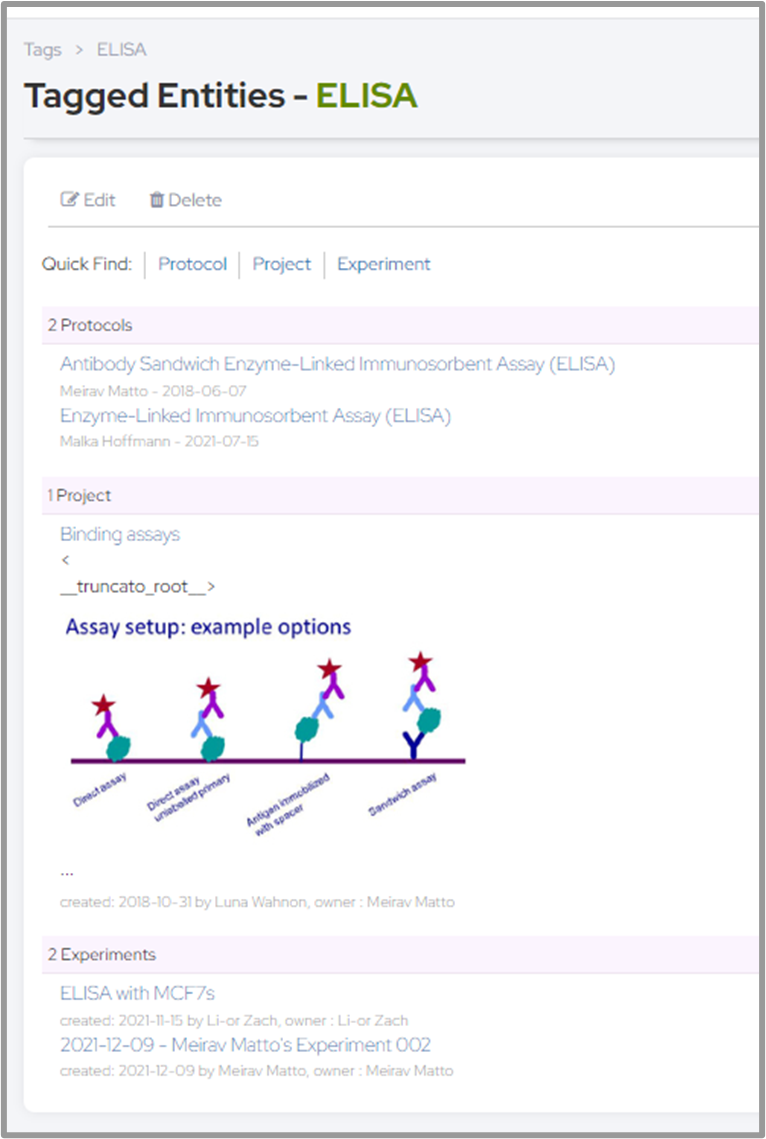Jump to Experiment via Quick Find
766x1139 pixels.
click(x=383, y=264)
